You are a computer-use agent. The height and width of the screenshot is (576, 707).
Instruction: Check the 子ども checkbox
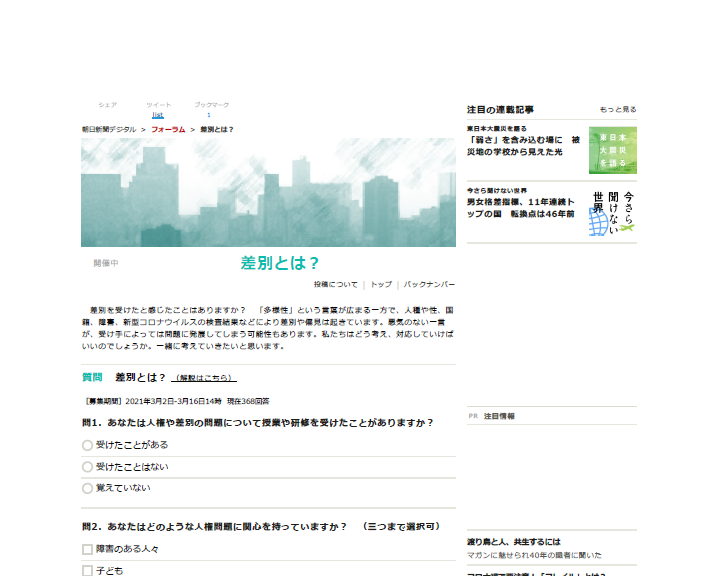[87, 571]
